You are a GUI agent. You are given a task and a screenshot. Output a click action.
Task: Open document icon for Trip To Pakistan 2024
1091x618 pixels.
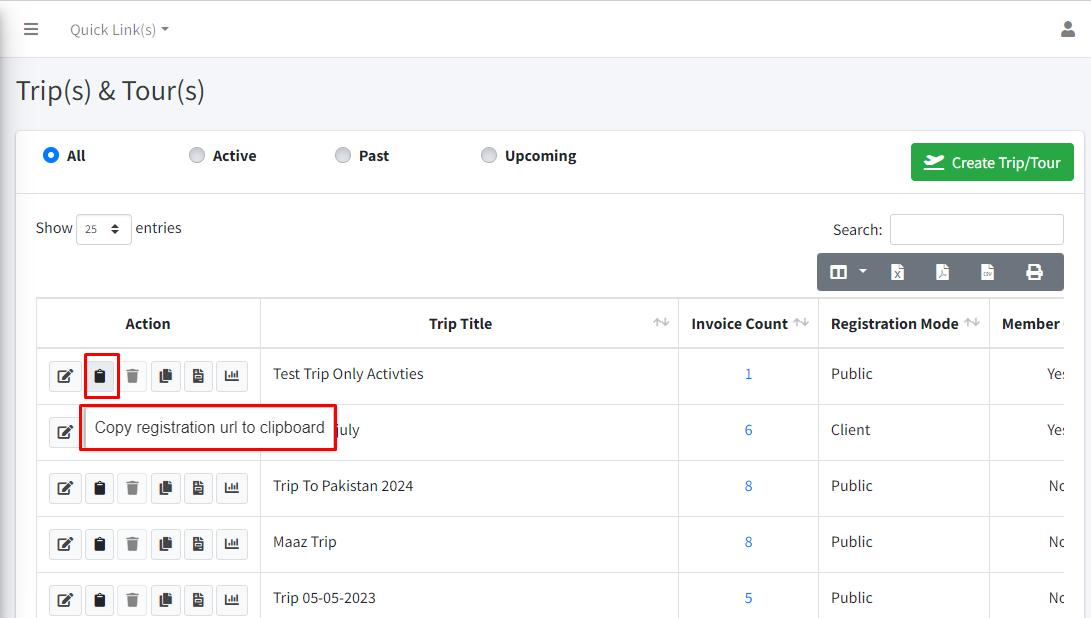[198, 488]
